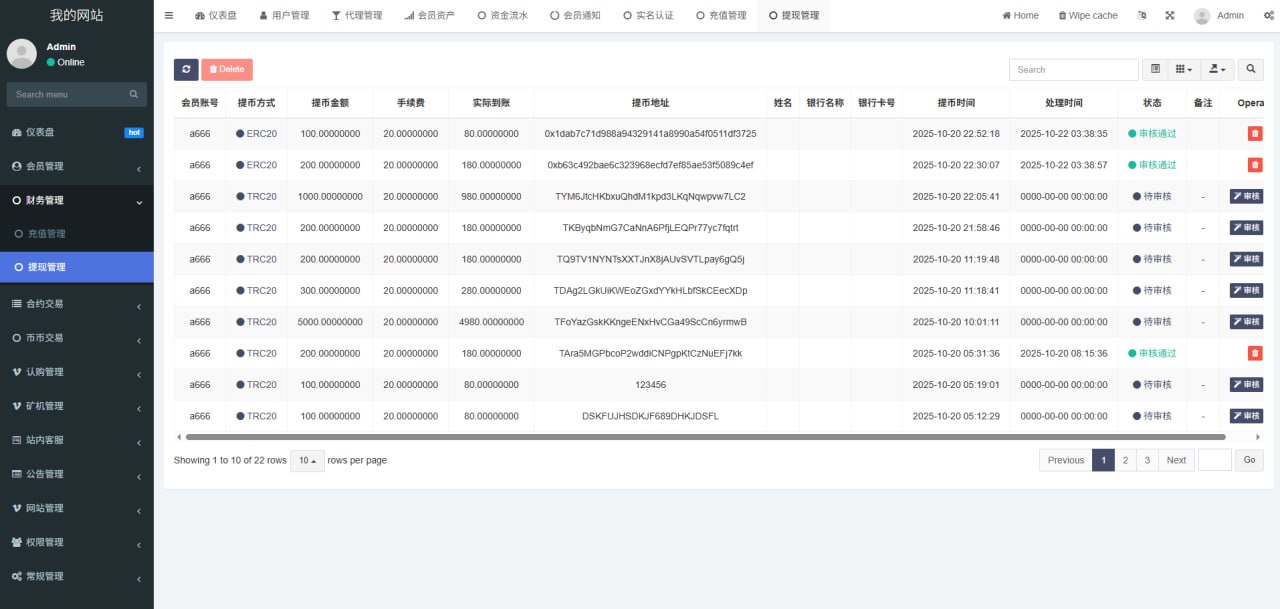Expand the 合约交易 sidebar menu
Image resolution: width=1280 pixels, height=609 pixels.
coord(76,304)
